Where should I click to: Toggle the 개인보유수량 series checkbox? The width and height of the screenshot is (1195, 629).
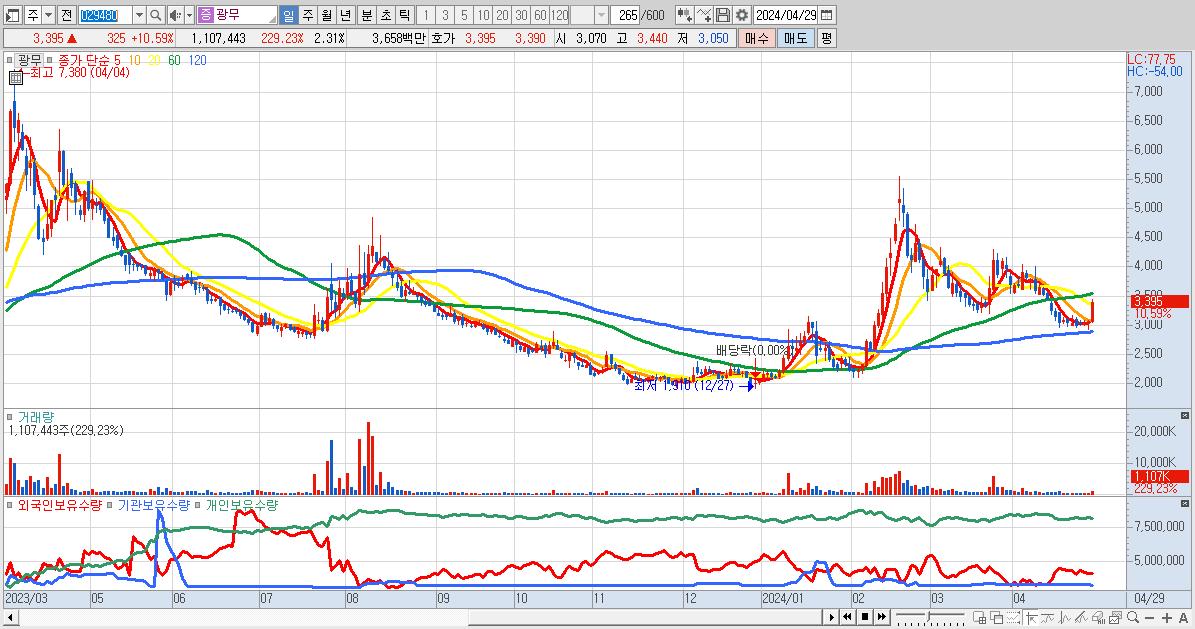tap(198, 505)
